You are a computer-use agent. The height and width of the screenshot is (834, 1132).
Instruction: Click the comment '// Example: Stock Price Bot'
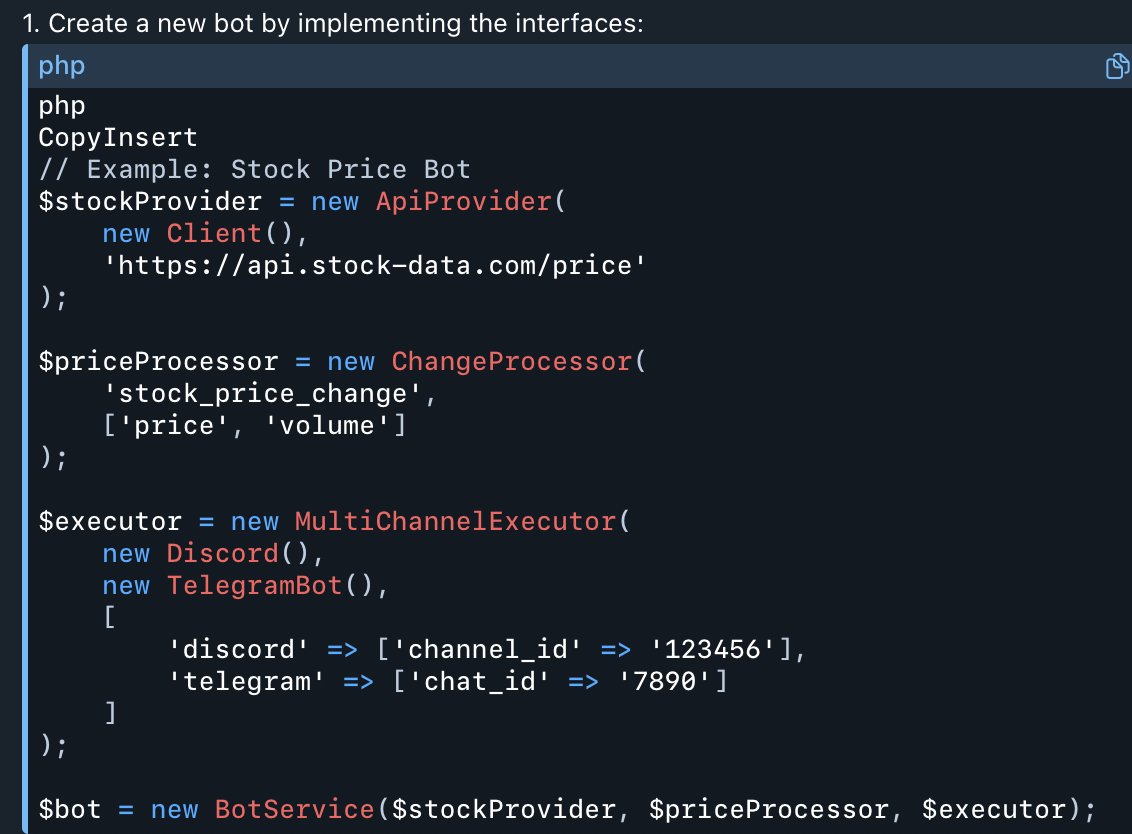(254, 169)
